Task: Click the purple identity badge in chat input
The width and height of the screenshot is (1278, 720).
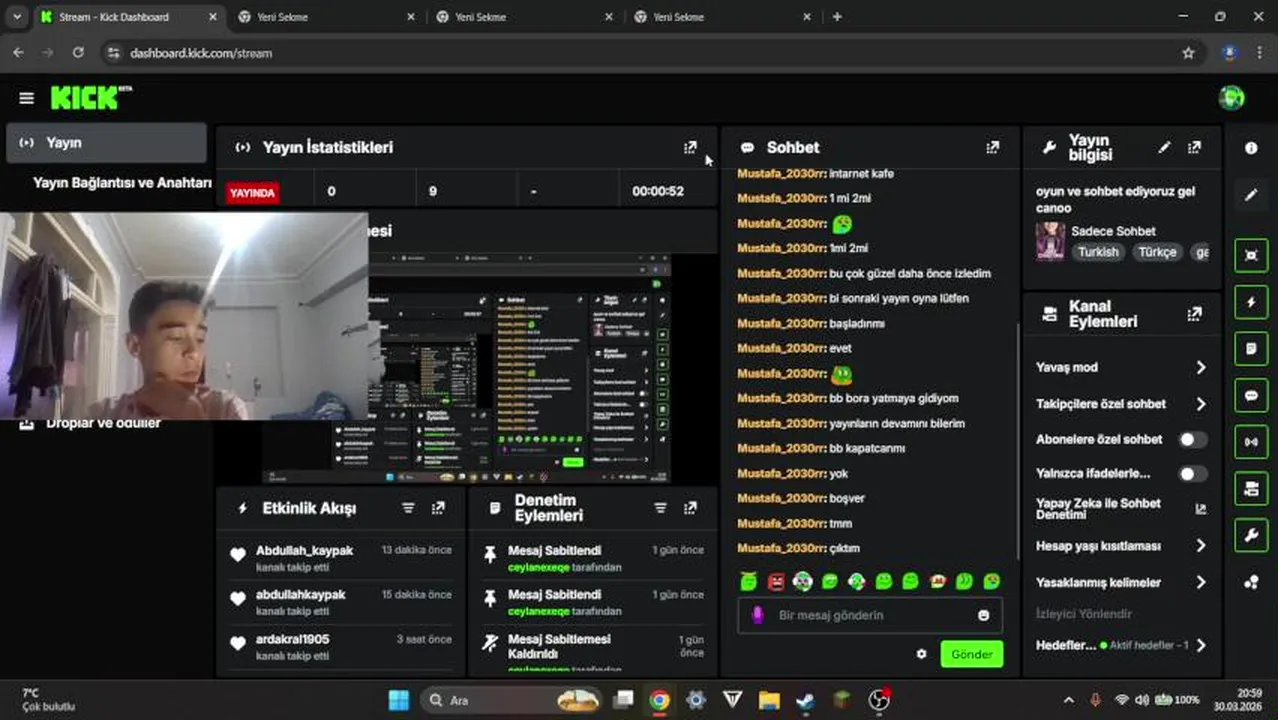Action: coord(758,615)
